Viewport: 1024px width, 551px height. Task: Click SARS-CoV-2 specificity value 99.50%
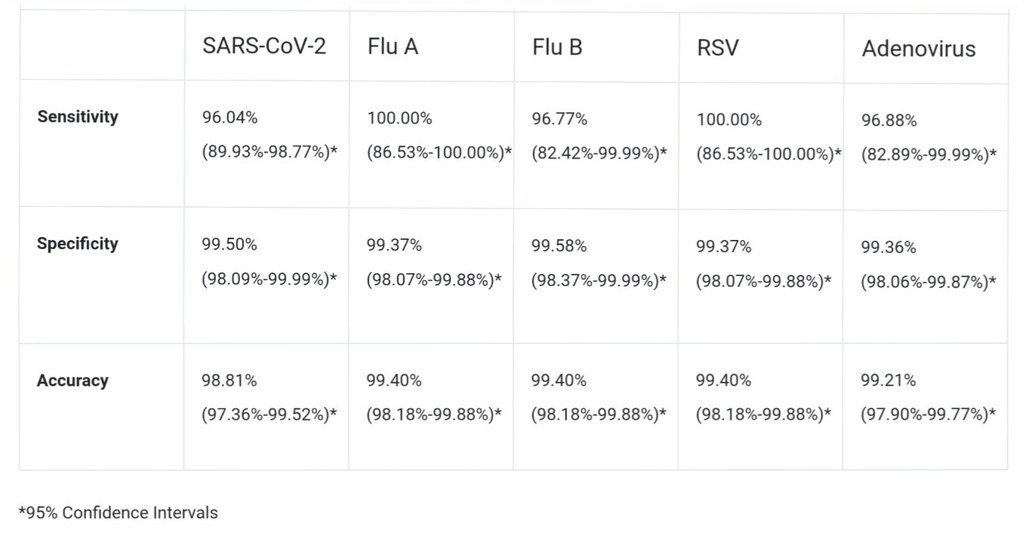pyautogui.click(x=230, y=246)
